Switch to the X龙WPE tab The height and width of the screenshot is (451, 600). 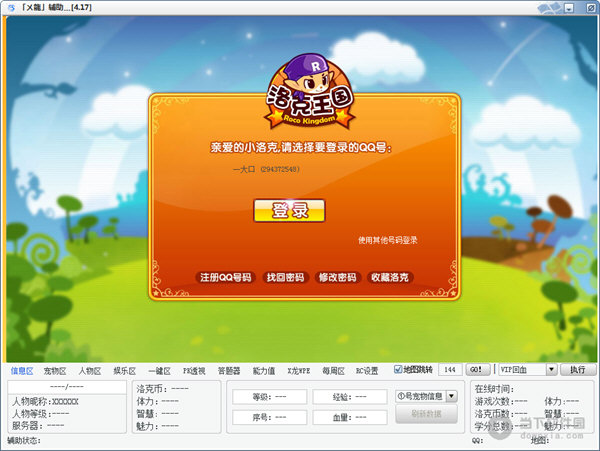pos(298,371)
